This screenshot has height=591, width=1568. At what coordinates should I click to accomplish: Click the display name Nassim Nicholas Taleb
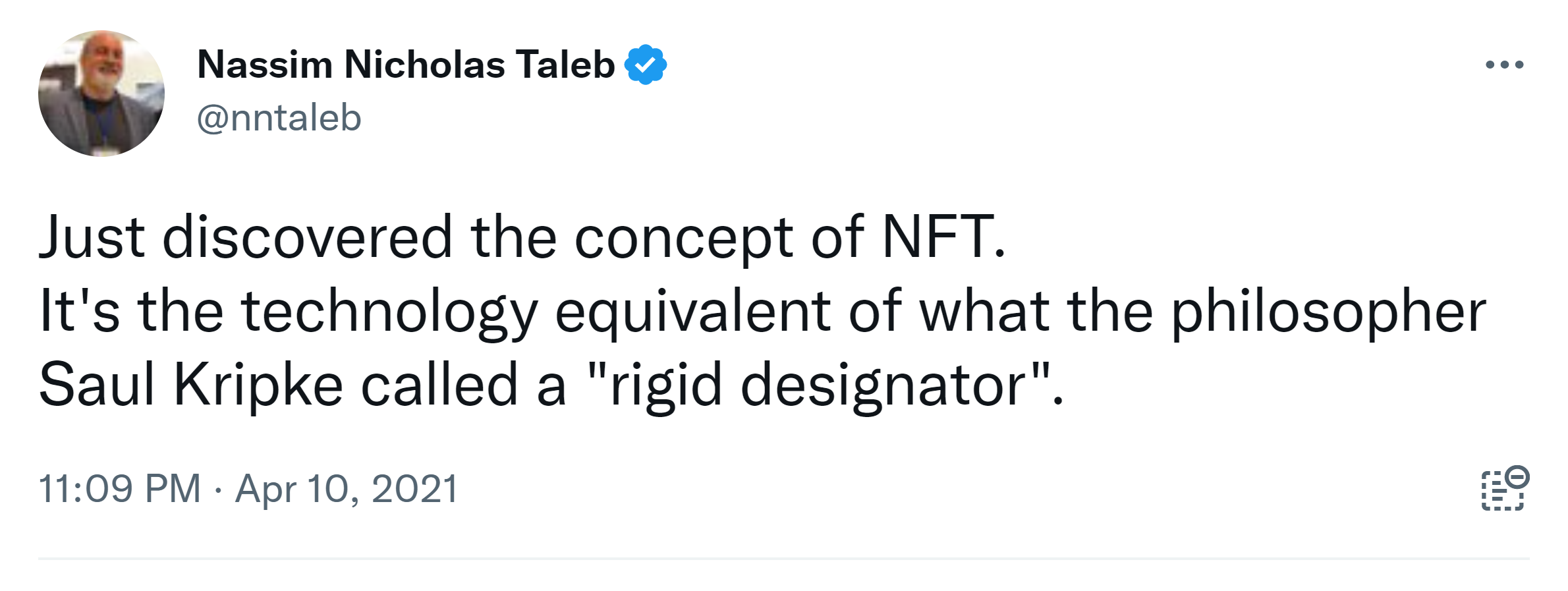point(405,65)
